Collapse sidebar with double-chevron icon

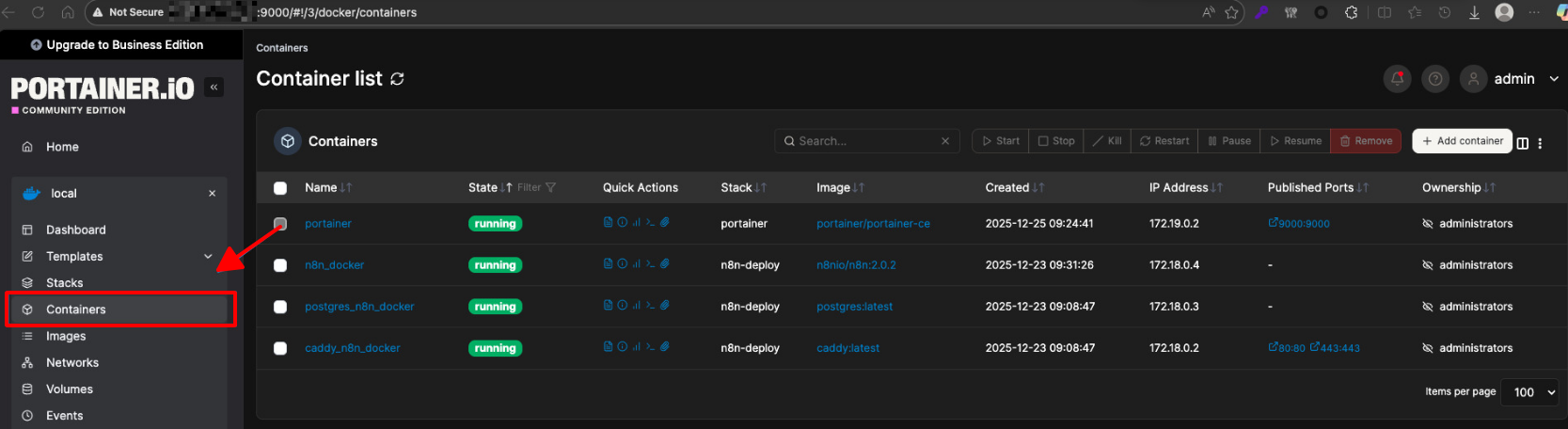(214, 87)
